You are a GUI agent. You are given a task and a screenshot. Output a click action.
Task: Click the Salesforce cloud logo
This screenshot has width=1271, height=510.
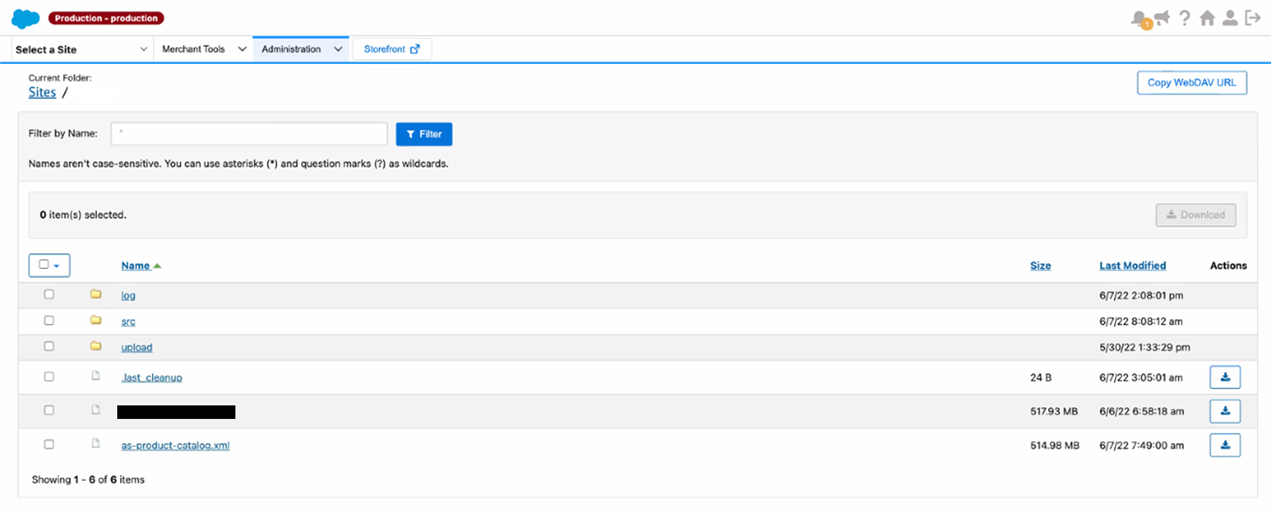click(25, 18)
